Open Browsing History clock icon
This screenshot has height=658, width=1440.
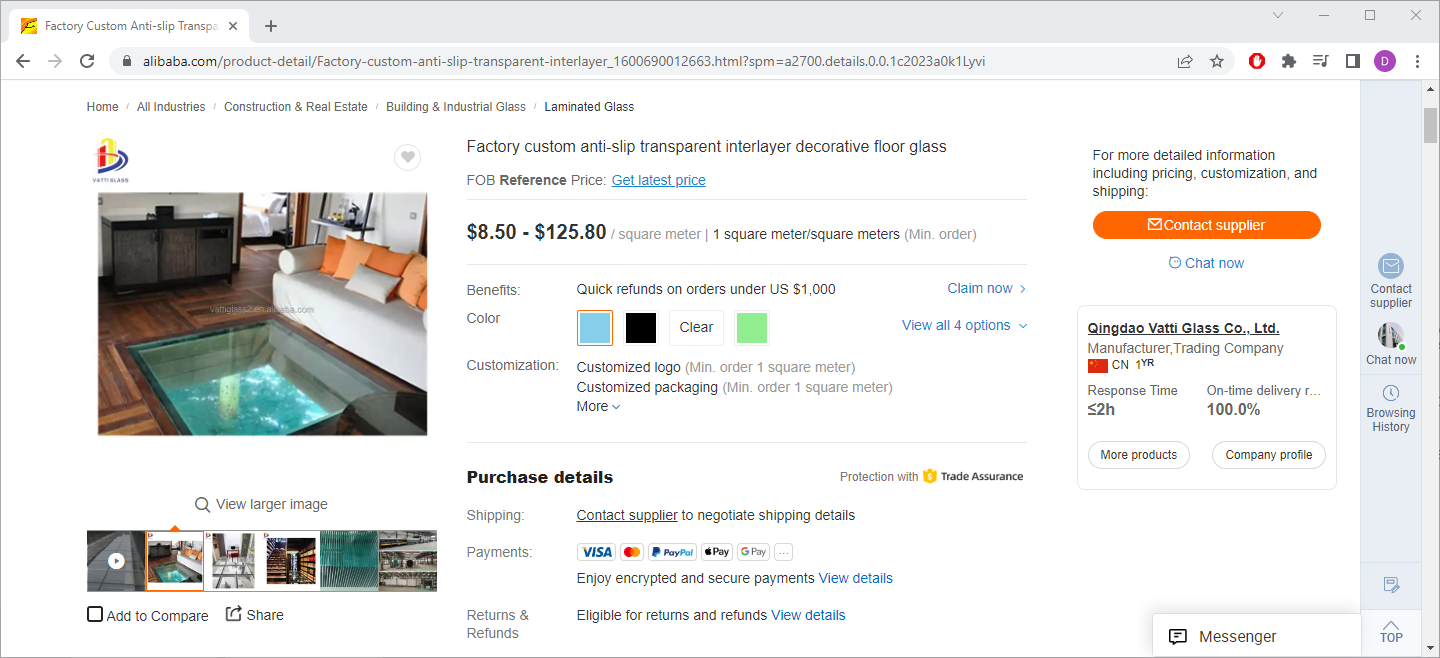coord(1391,393)
